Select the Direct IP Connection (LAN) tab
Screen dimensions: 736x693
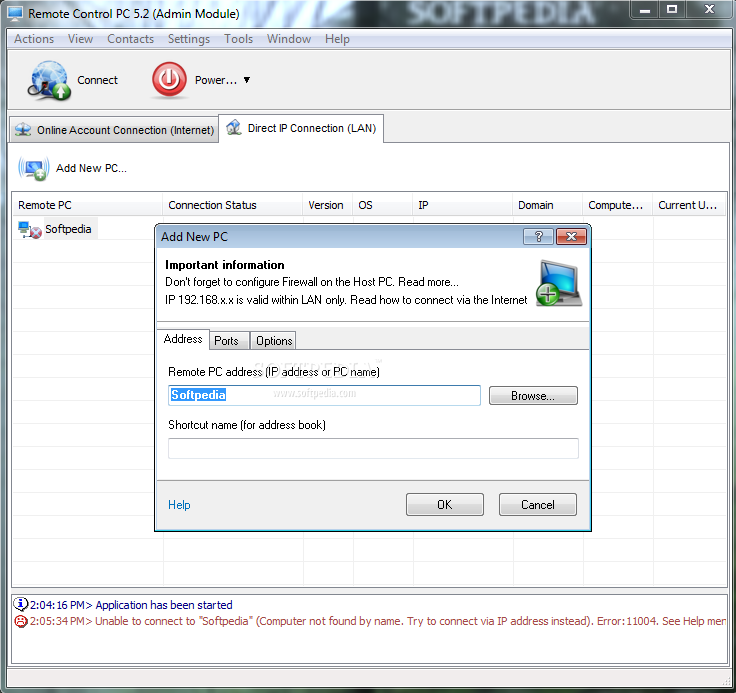301,128
